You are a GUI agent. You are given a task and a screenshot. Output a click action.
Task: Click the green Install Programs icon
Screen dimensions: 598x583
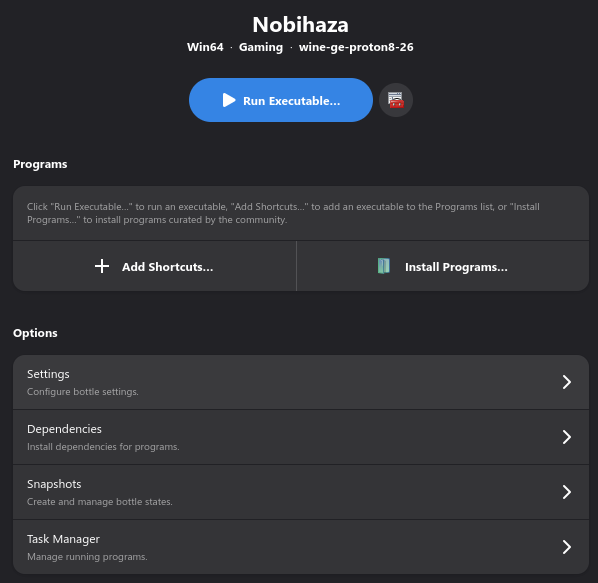click(x=384, y=266)
